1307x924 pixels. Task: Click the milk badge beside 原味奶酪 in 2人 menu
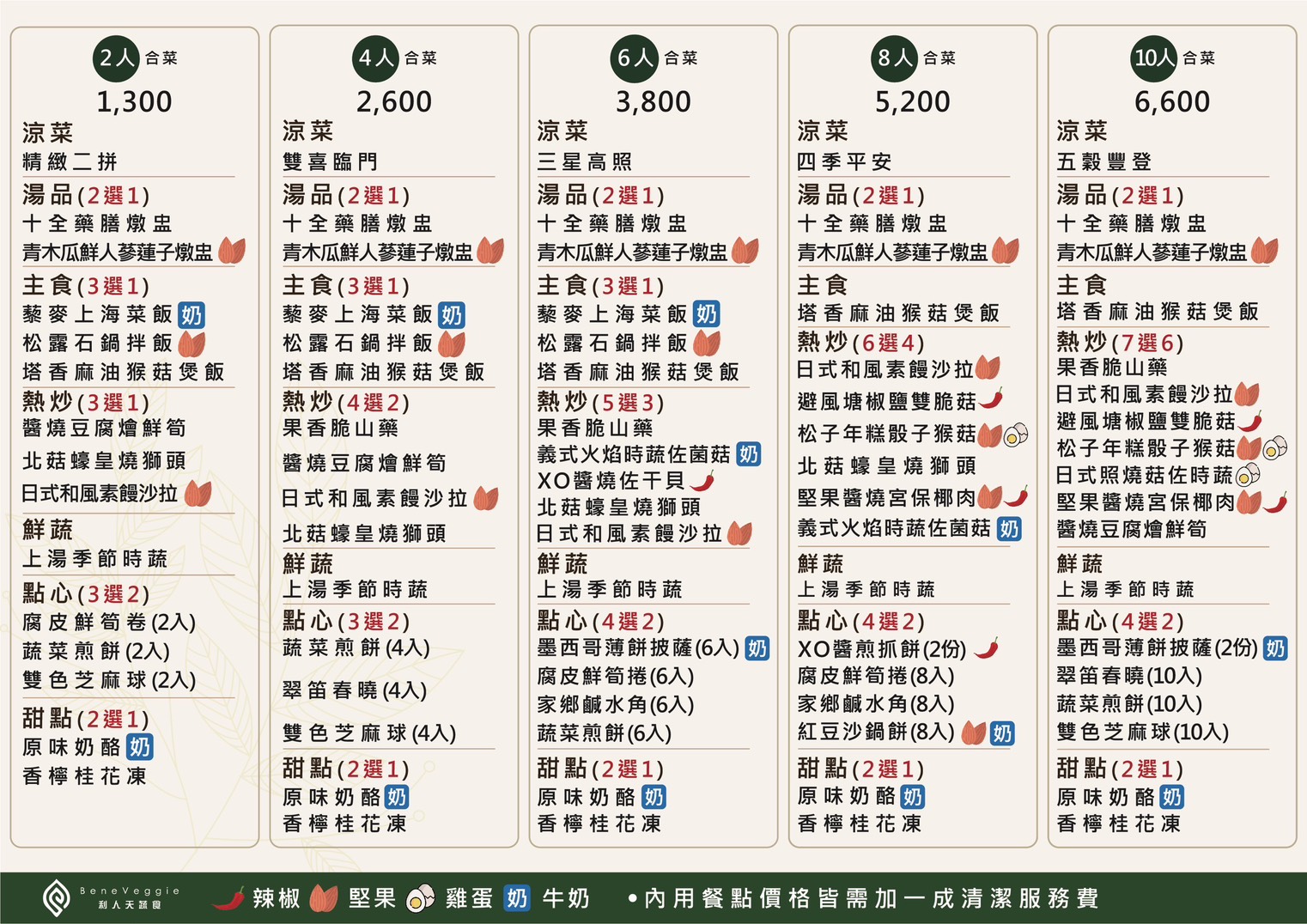pos(139,747)
